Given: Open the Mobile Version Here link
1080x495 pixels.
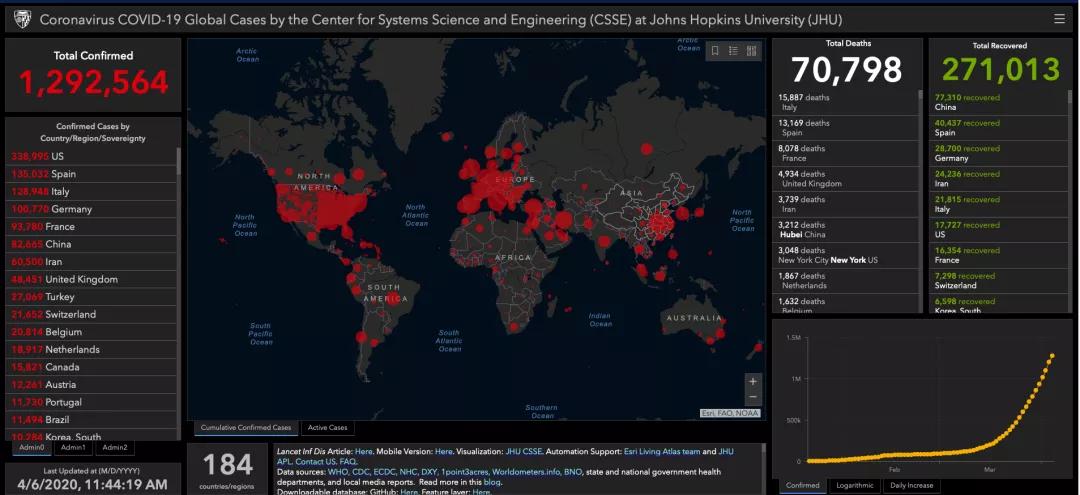Looking at the screenshot, I should [x=444, y=452].
